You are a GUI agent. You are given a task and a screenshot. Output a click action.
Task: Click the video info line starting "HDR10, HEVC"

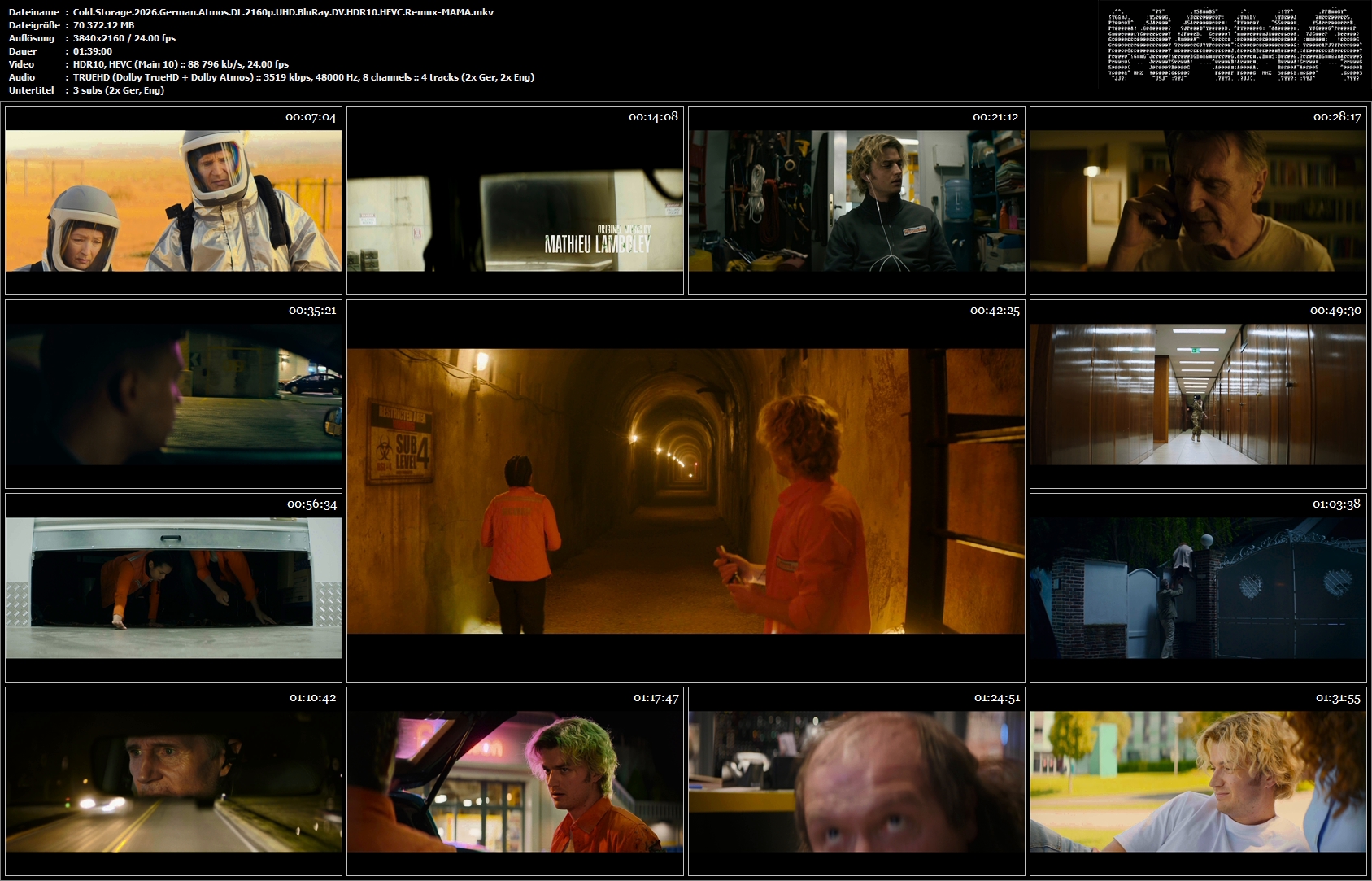(181, 64)
